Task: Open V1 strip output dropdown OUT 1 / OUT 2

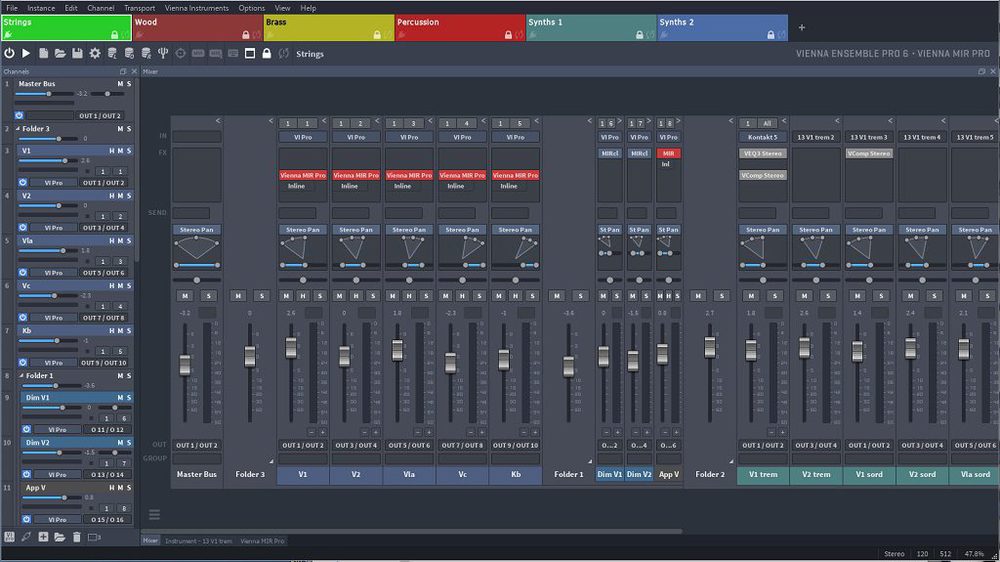Action: point(303,445)
